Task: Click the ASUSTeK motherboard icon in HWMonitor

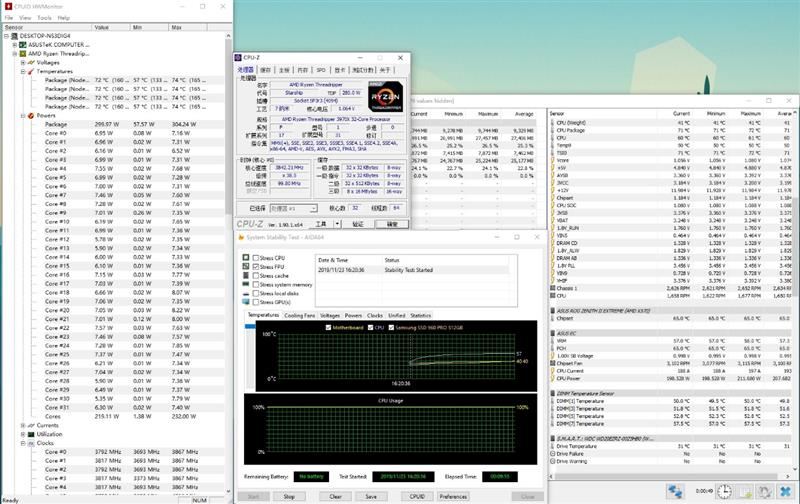Action: pyautogui.click(x=22, y=45)
